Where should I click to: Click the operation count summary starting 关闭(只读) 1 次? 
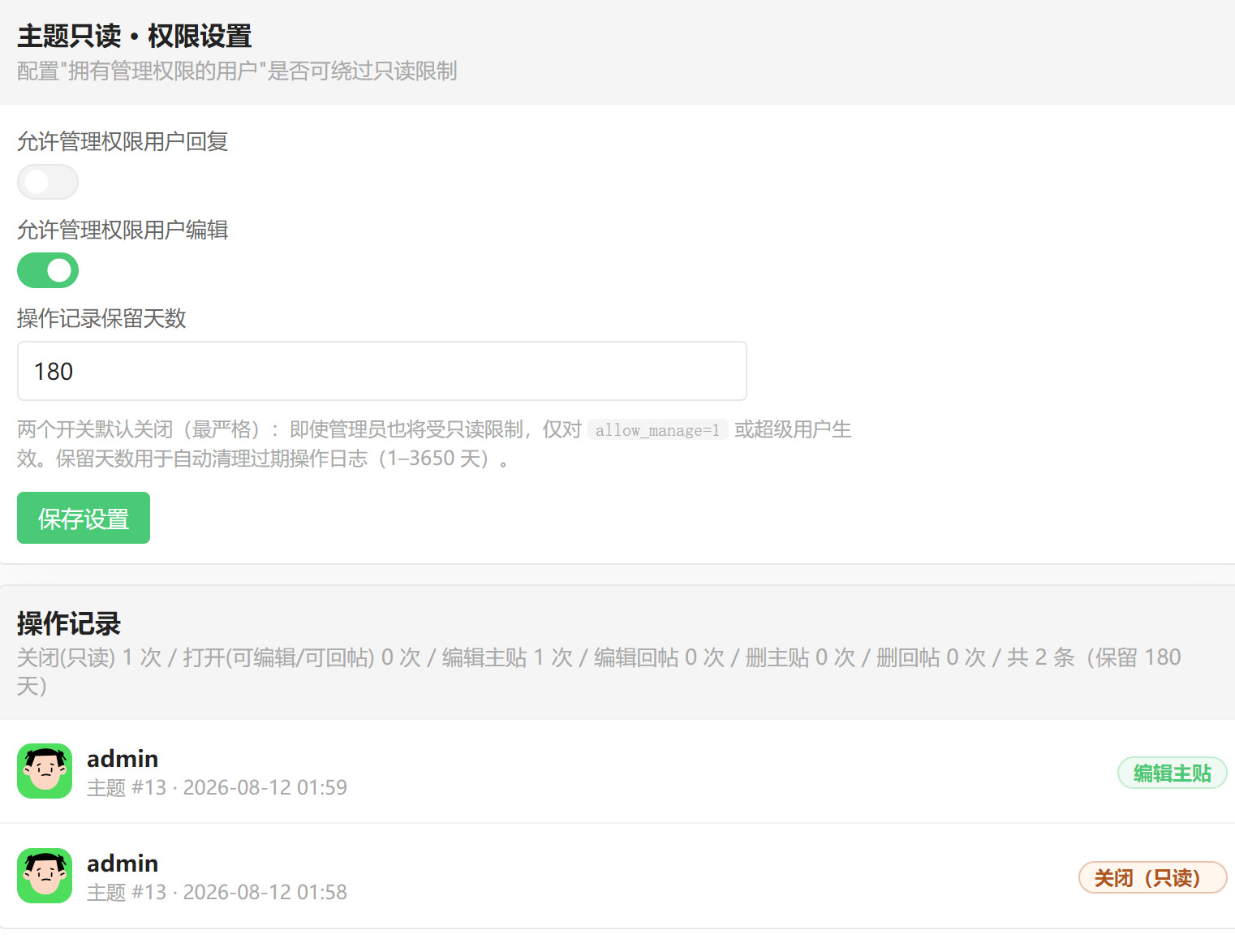(x=599, y=671)
